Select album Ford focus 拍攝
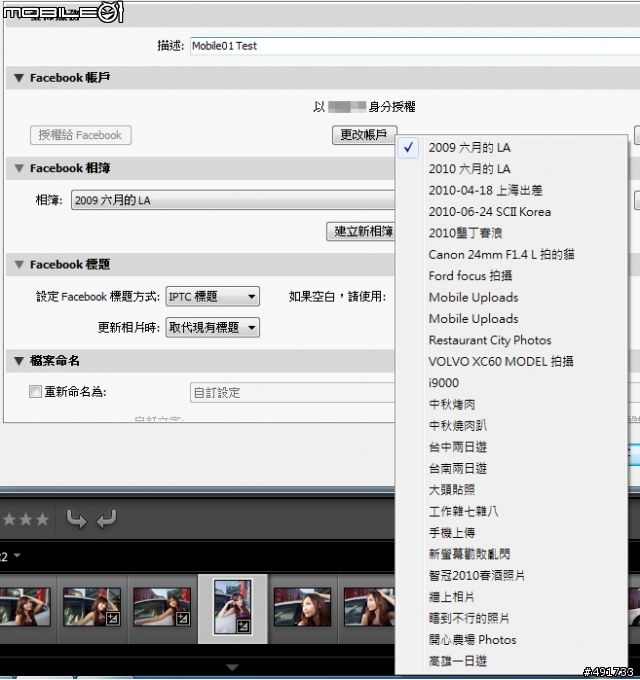 512,276
